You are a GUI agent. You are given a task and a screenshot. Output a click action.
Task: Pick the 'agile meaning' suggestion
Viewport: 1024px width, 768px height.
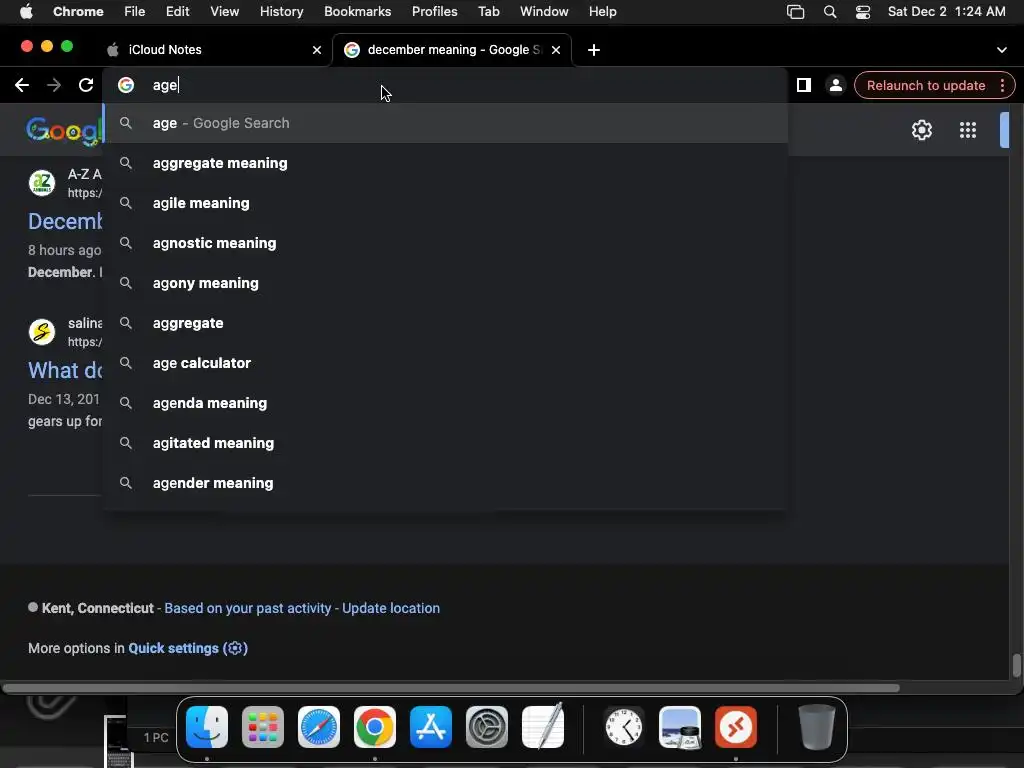(x=445, y=203)
